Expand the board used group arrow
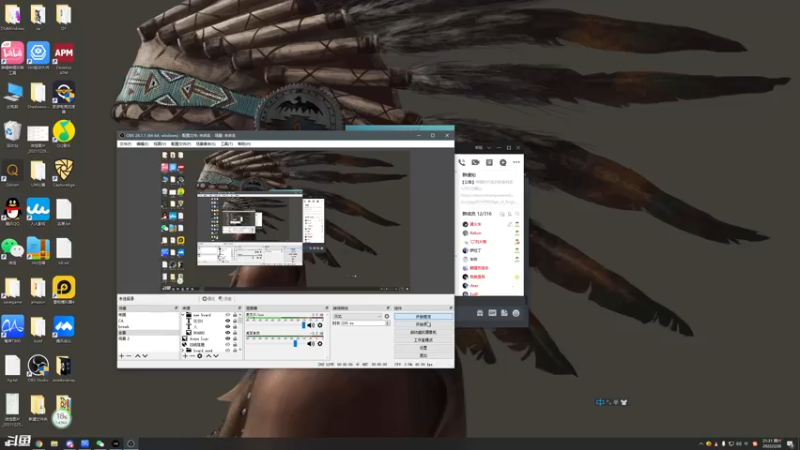 [183, 351]
